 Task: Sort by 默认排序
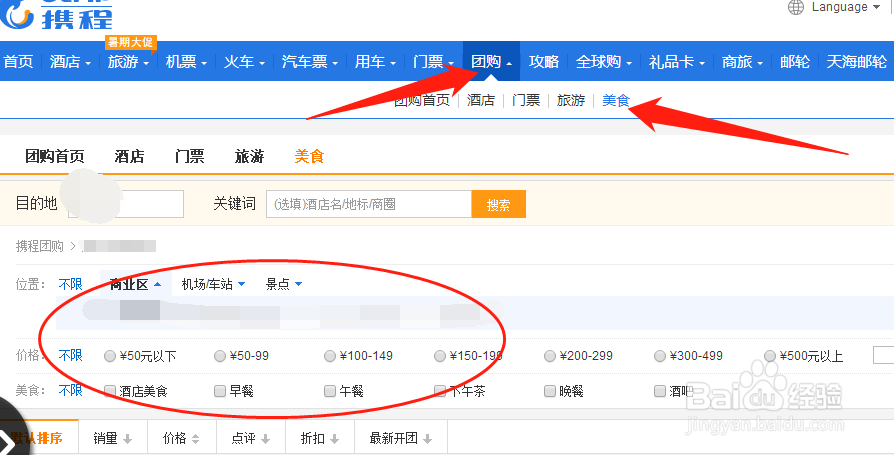pyautogui.click(x=39, y=438)
